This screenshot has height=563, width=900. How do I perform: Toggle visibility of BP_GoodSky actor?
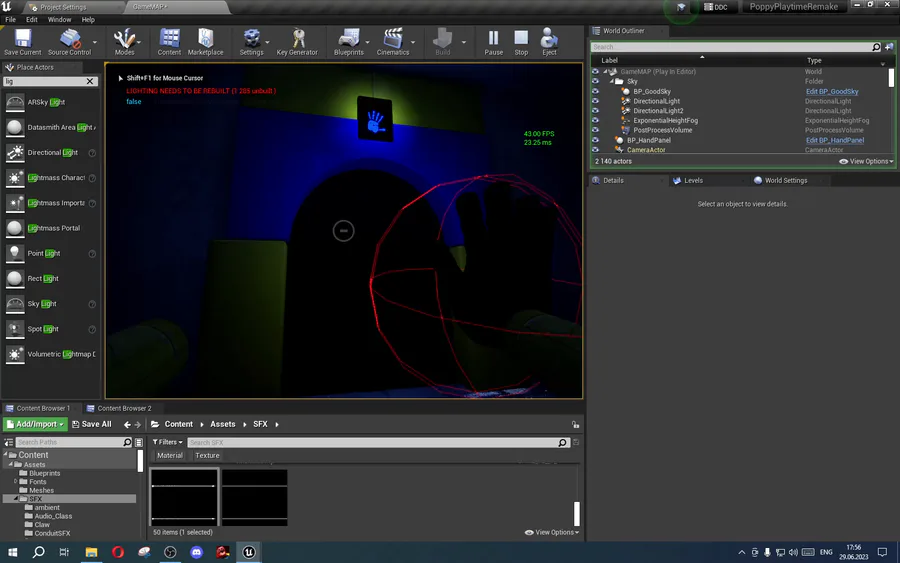click(x=595, y=91)
